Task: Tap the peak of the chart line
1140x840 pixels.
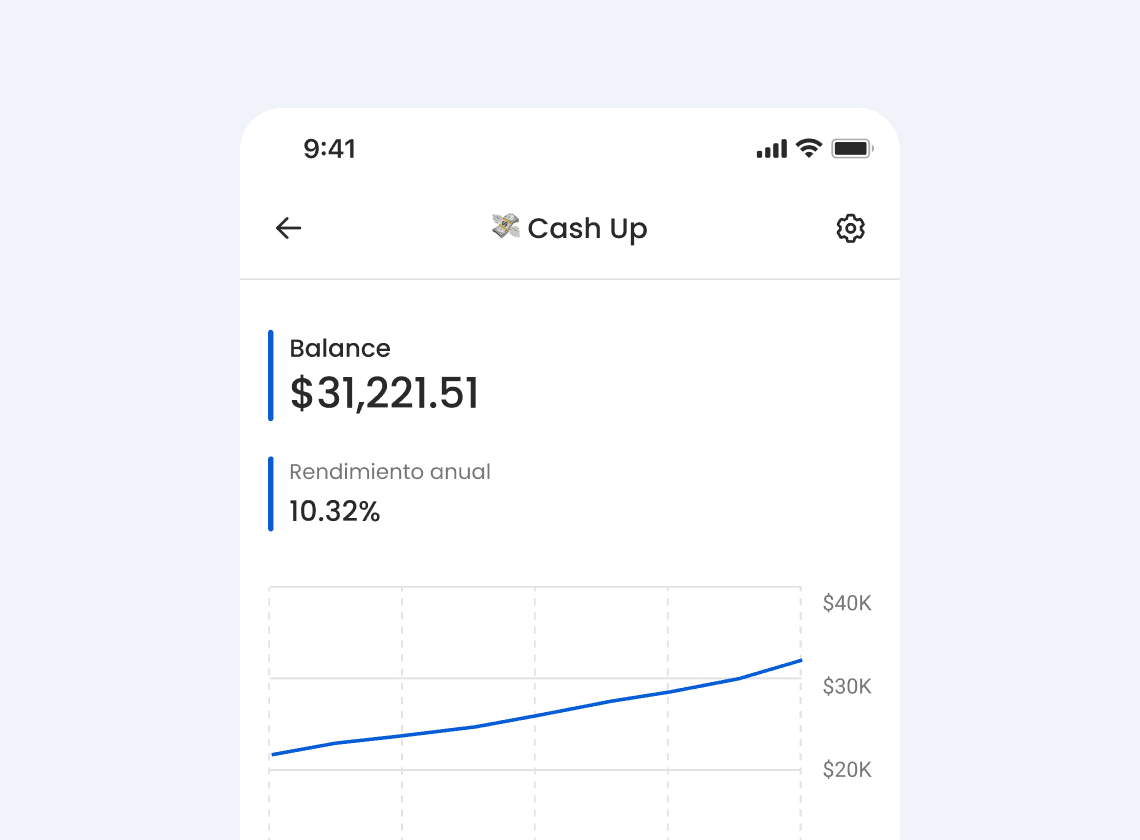Action: click(x=798, y=661)
